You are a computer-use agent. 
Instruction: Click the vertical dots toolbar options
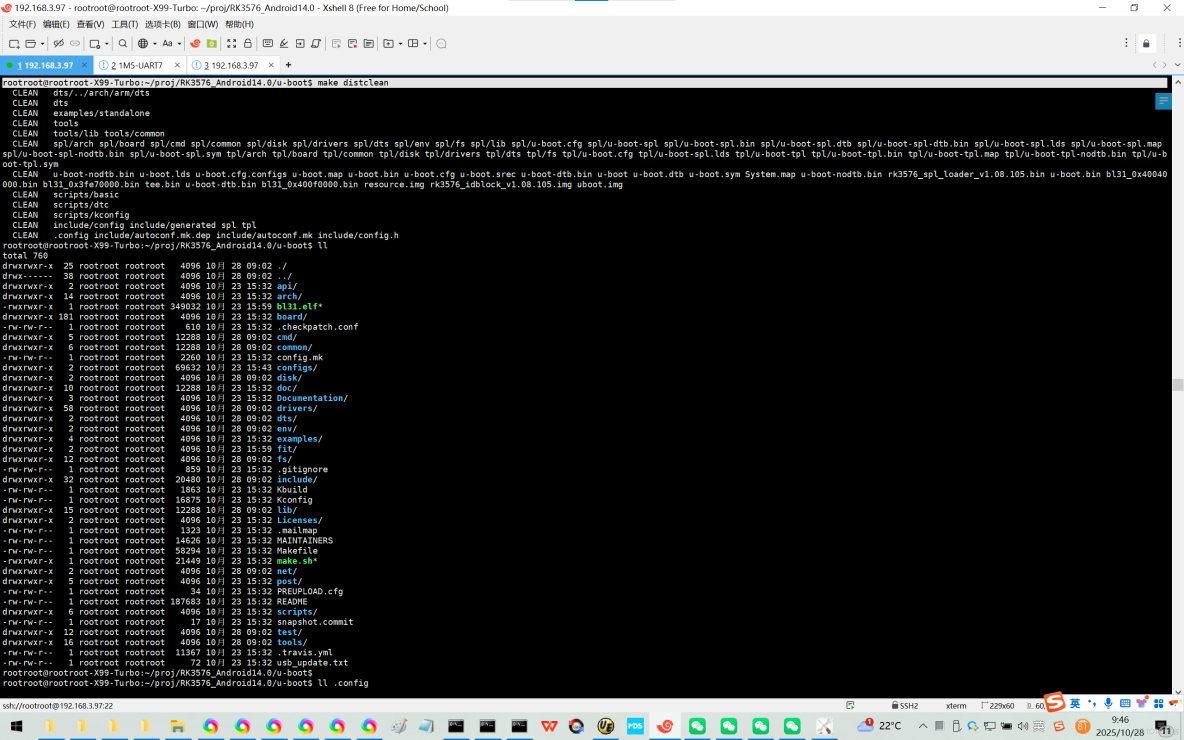click(1126, 43)
